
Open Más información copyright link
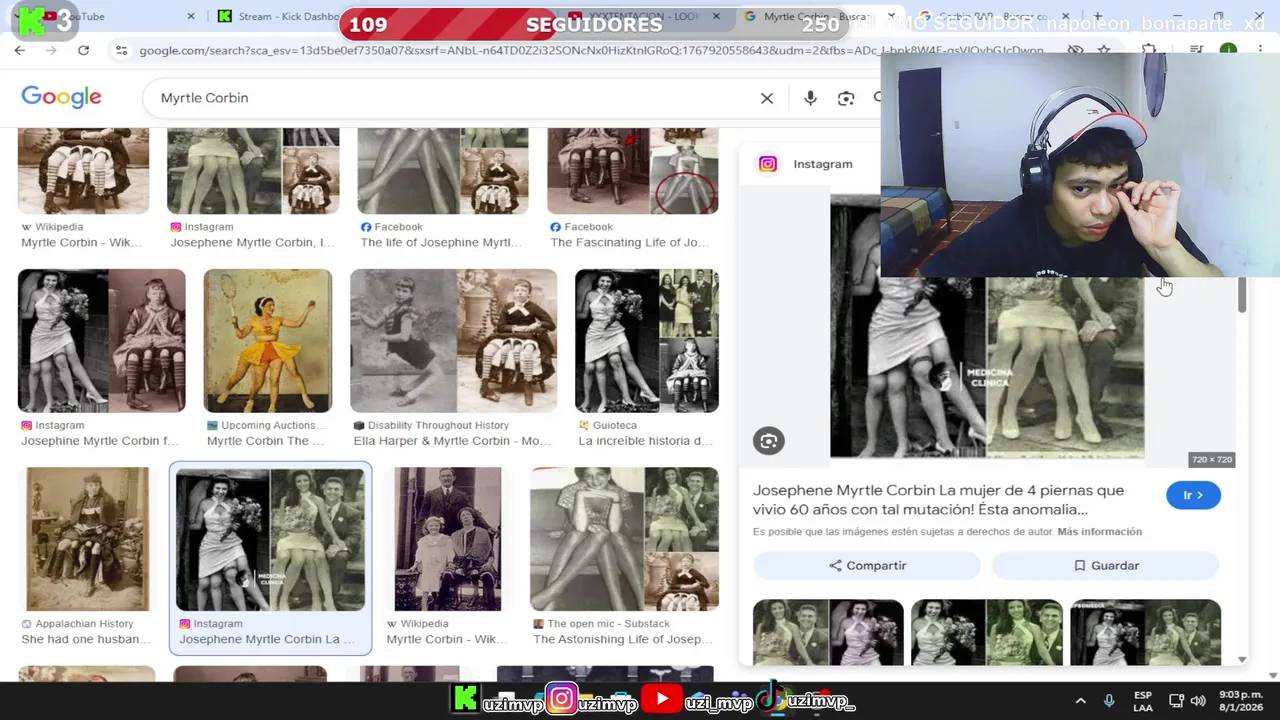(1099, 532)
